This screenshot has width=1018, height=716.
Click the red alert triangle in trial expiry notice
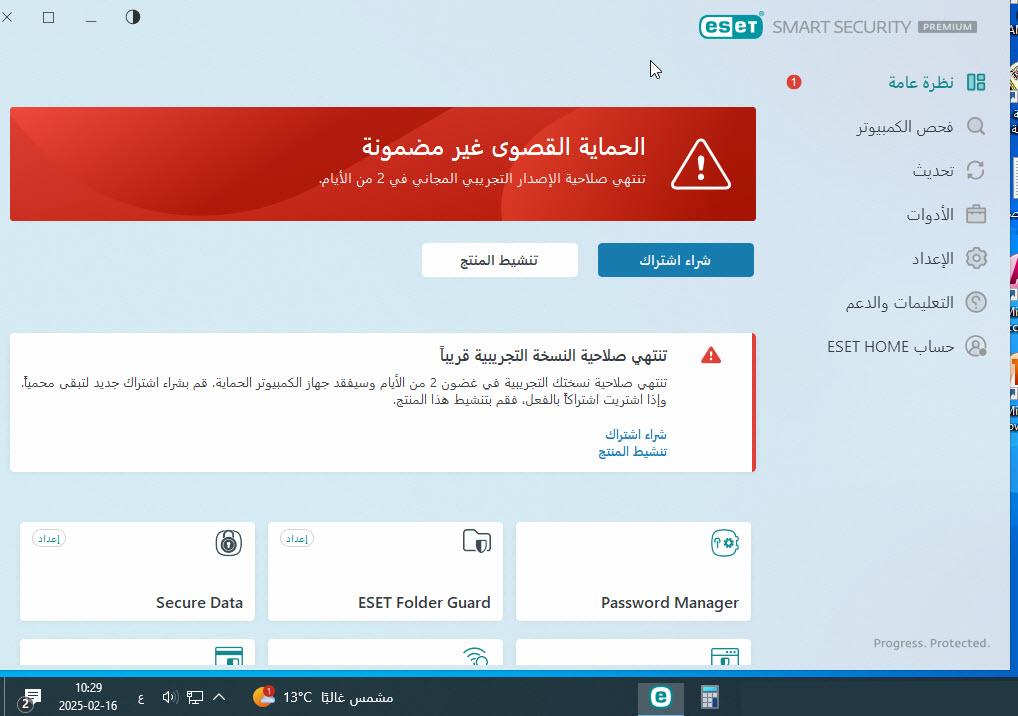point(711,355)
